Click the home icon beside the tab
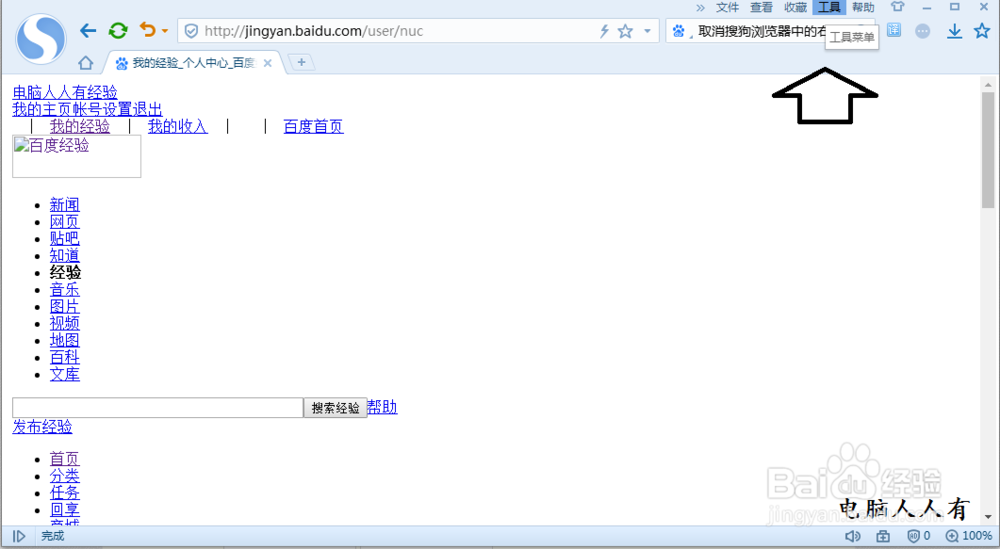This screenshot has height=549, width=1000. tap(85, 62)
